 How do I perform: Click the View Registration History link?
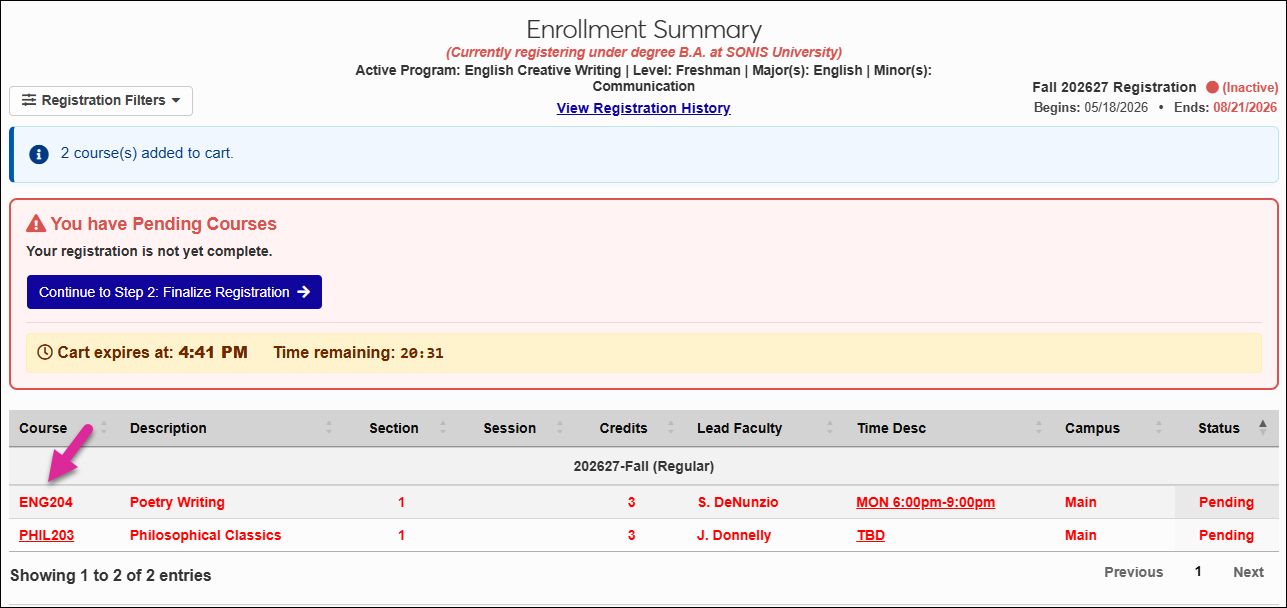[x=643, y=108]
